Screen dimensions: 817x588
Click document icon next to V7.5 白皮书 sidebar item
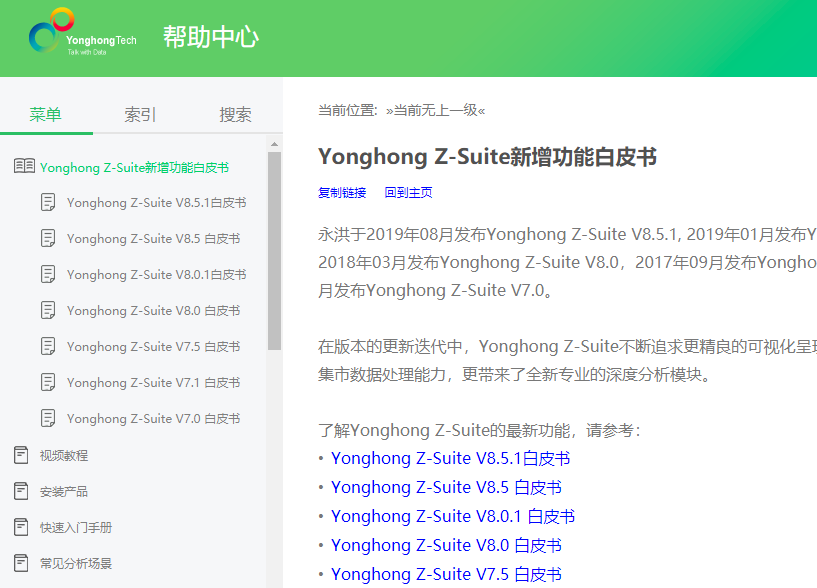pos(48,346)
